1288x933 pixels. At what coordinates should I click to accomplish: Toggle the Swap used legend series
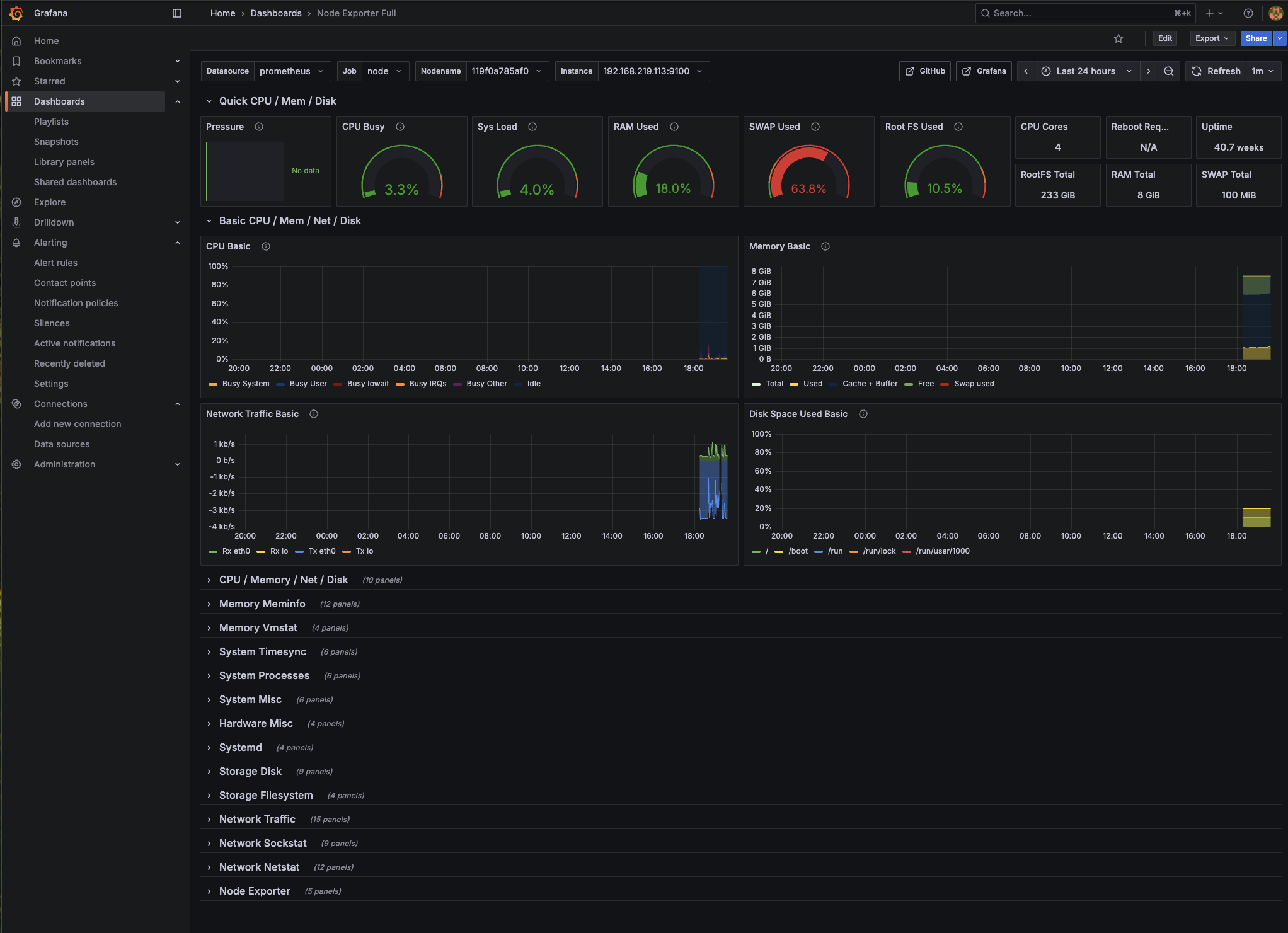pyautogui.click(x=974, y=384)
